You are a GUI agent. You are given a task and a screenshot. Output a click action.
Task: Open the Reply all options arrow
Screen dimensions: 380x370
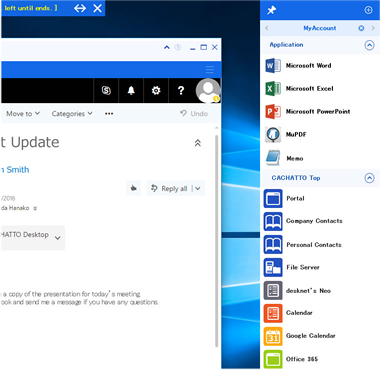(198, 189)
